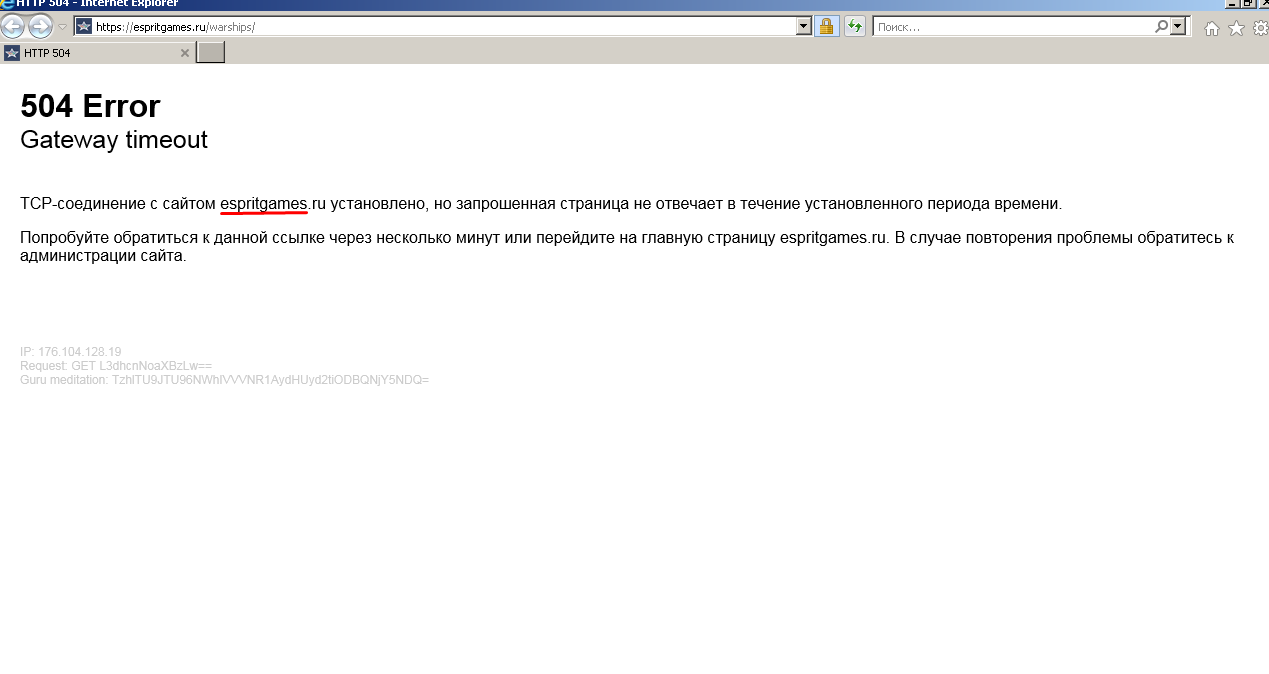Click the site favicon in address bar

[x=84, y=27]
